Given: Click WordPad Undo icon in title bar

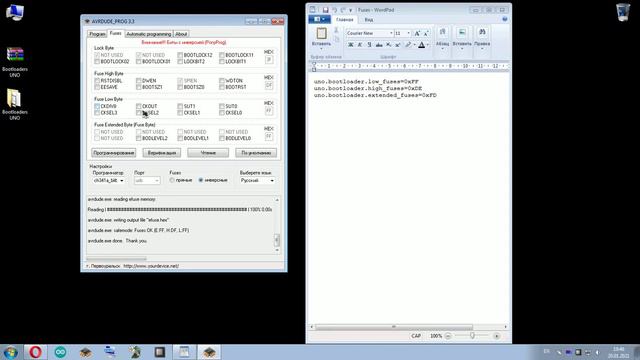Looking at the screenshot, I should 334,10.
